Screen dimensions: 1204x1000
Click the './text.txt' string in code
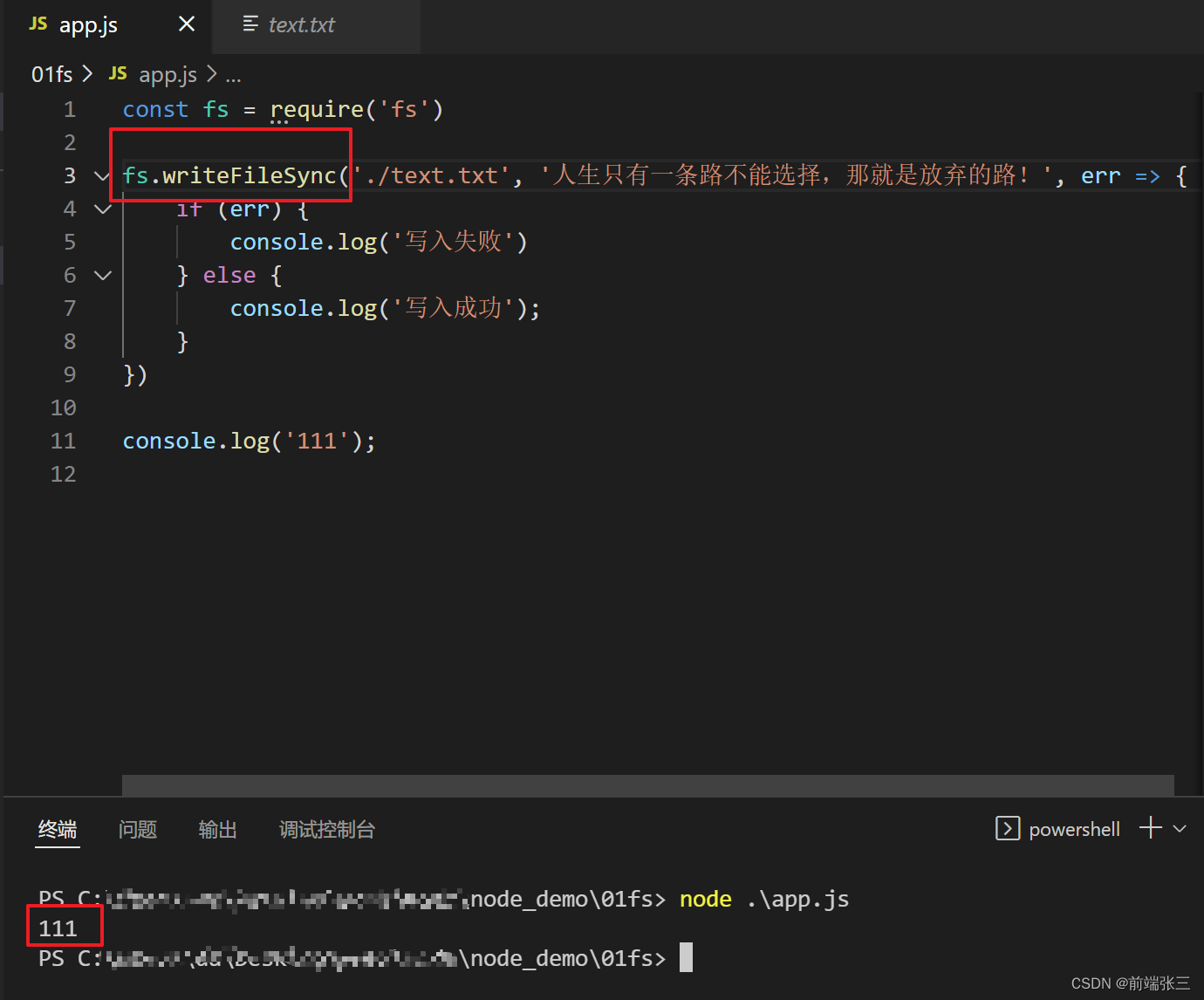coord(431,176)
